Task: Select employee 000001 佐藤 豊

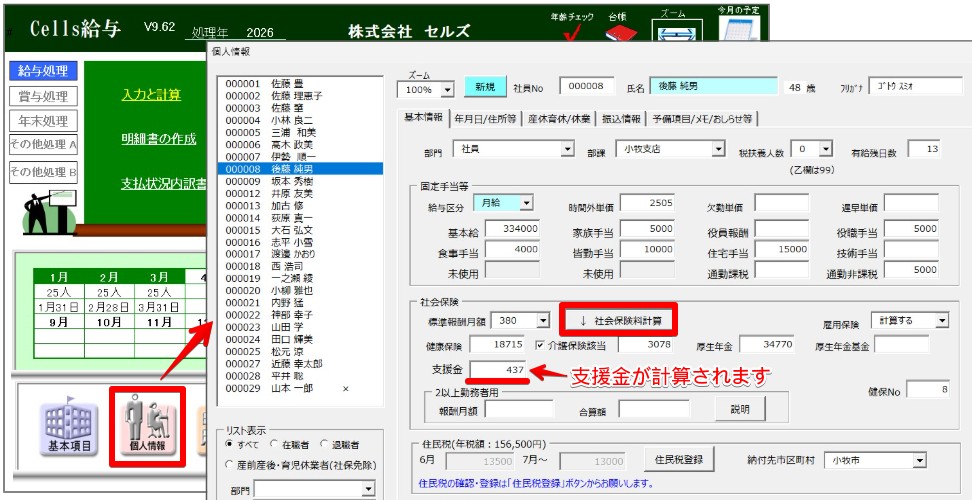Action: point(300,83)
